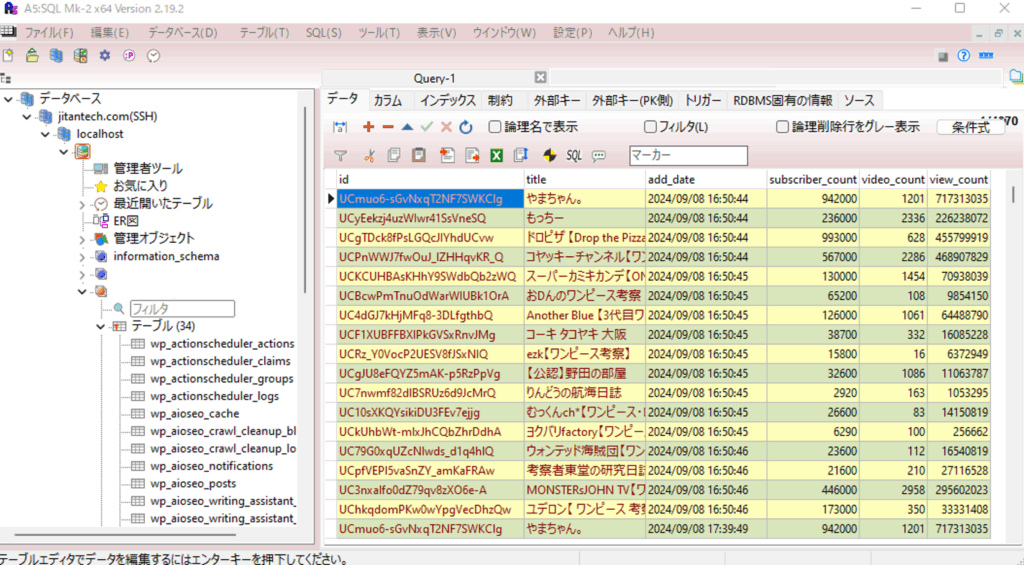
Task: Click the yellow-black test data icon
Action: pos(550,155)
